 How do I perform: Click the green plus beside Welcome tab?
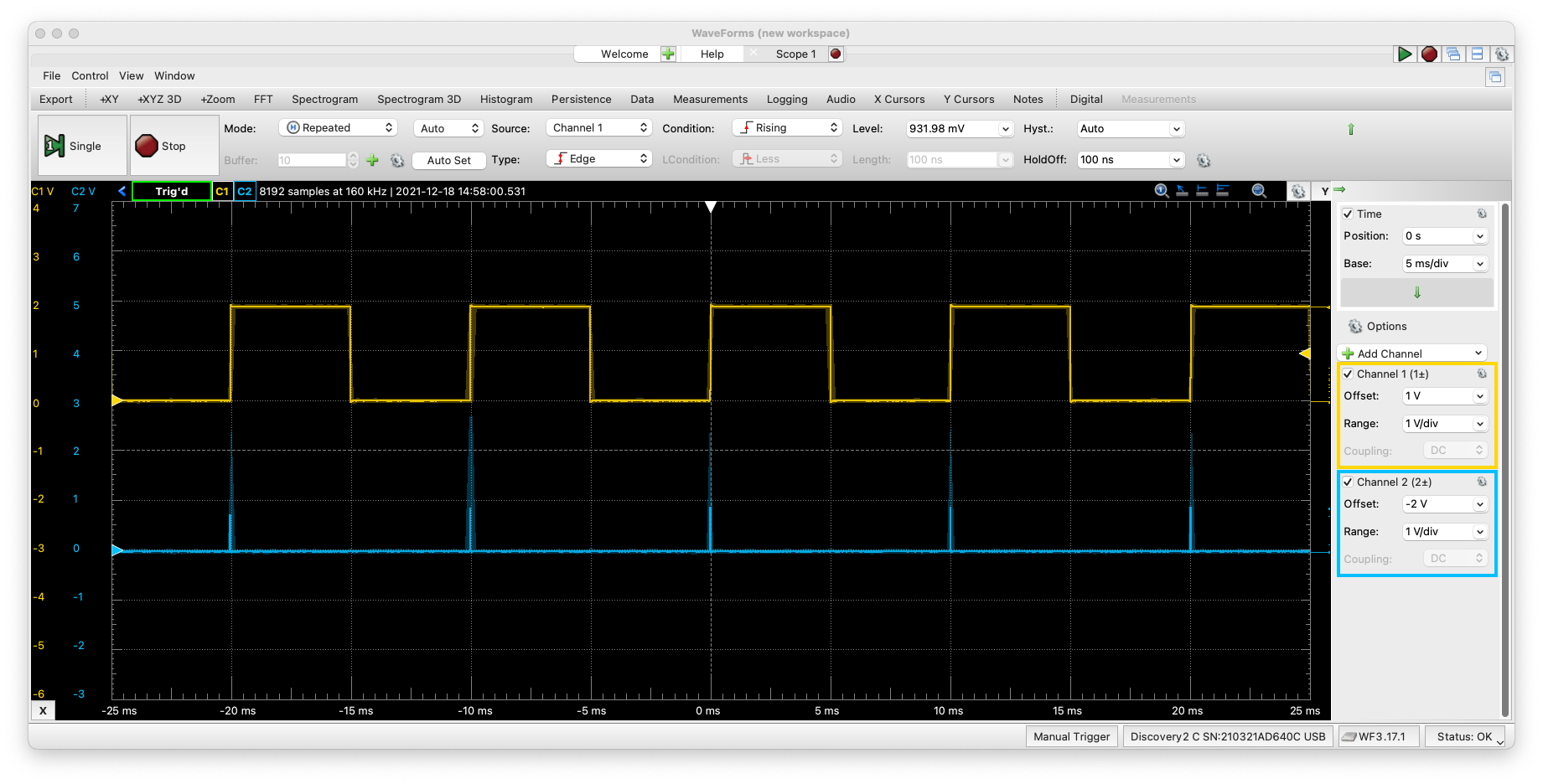tap(668, 54)
